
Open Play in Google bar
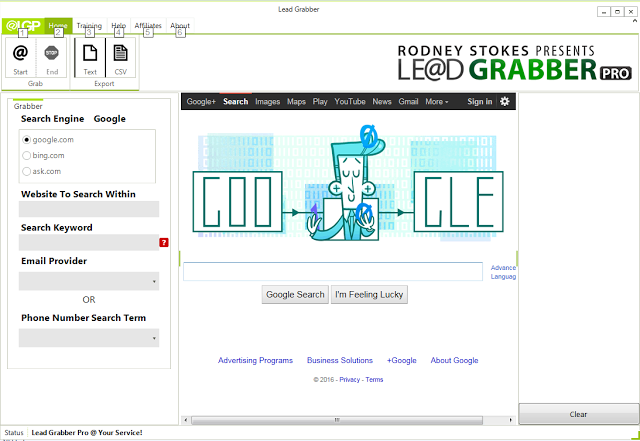pyautogui.click(x=320, y=102)
